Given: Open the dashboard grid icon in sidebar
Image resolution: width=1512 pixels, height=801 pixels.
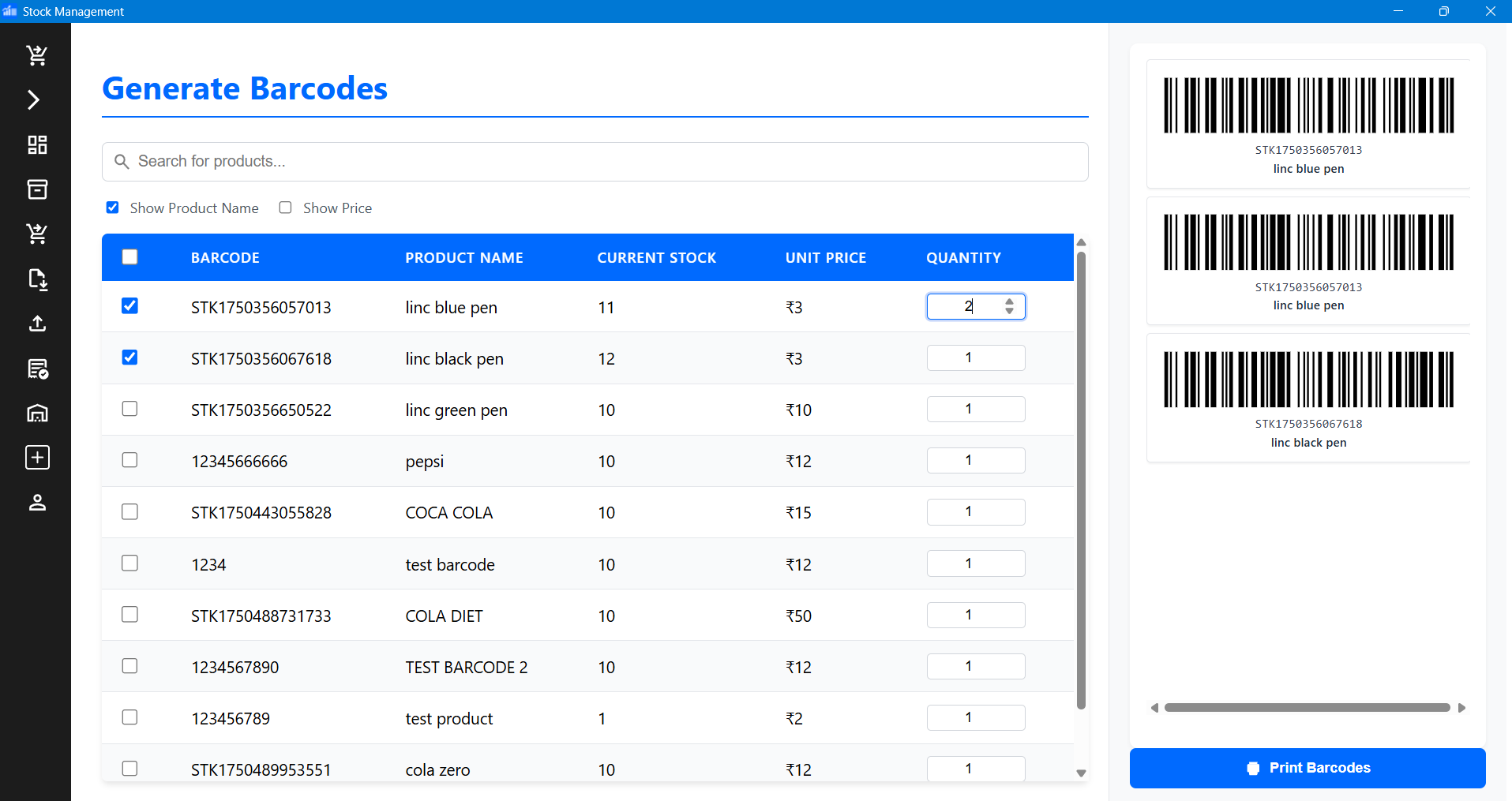Looking at the screenshot, I should pyautogui.click(x=37, y=144).
